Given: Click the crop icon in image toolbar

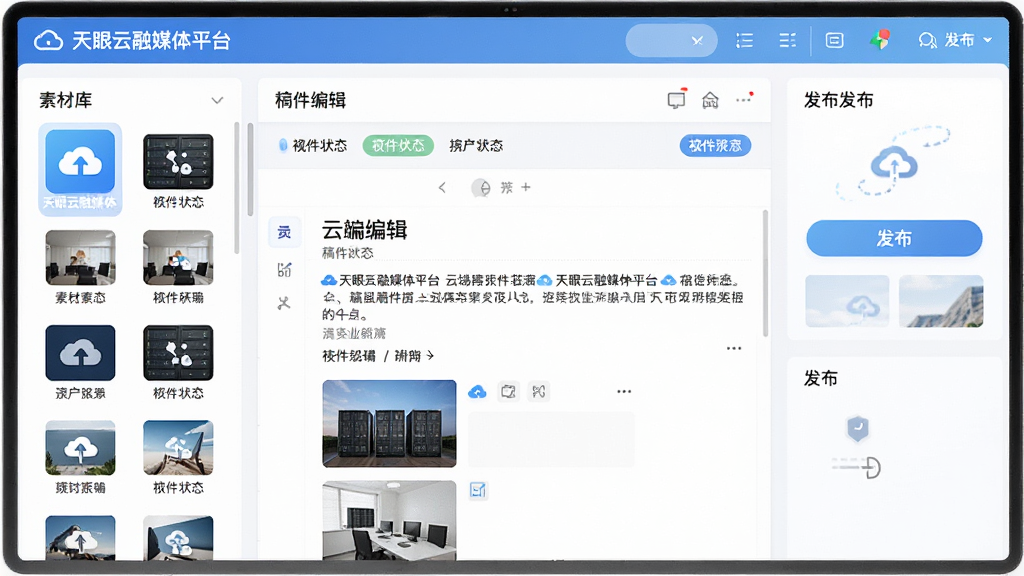Looking at the screenshot, I should (539, 392).
